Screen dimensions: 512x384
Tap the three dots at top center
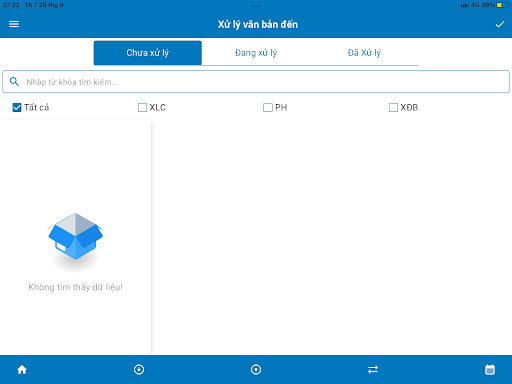click(x=256, y=6)
